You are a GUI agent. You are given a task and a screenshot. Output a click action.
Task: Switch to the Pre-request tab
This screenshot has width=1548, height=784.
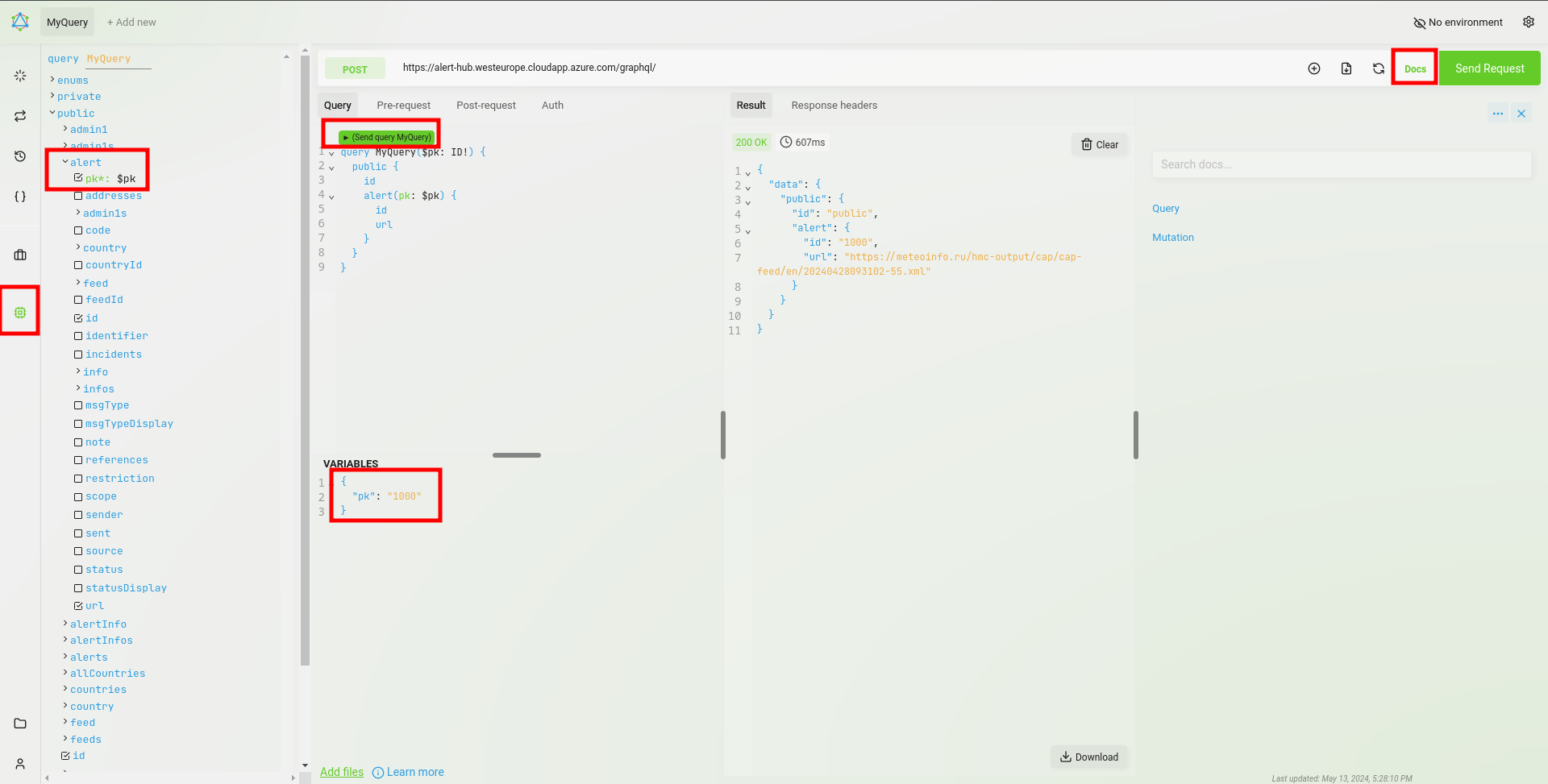(403, 106)
